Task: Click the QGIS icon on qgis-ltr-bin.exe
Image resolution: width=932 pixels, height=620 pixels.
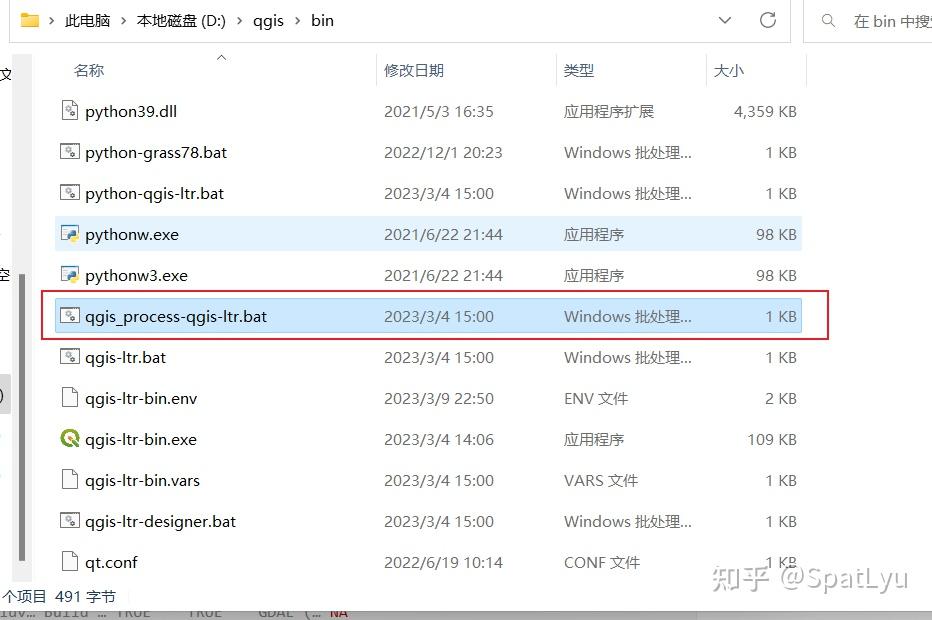Action: (70, 439)
